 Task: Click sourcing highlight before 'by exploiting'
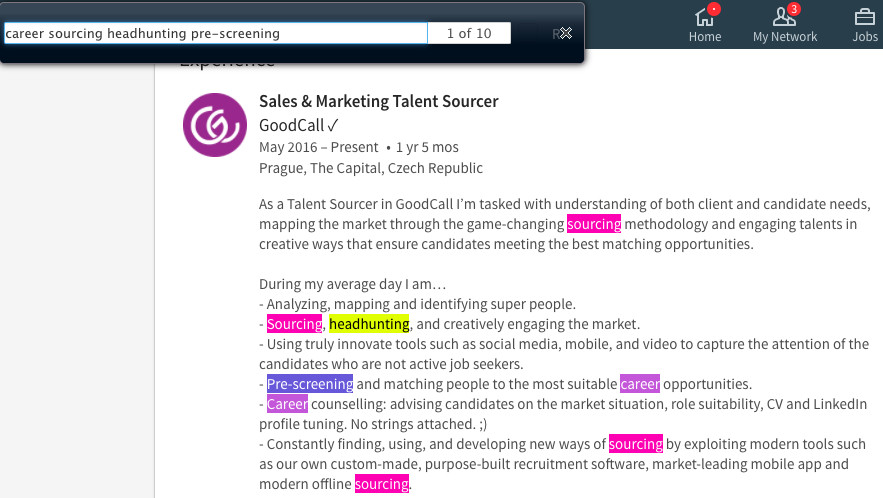[636, 444]
